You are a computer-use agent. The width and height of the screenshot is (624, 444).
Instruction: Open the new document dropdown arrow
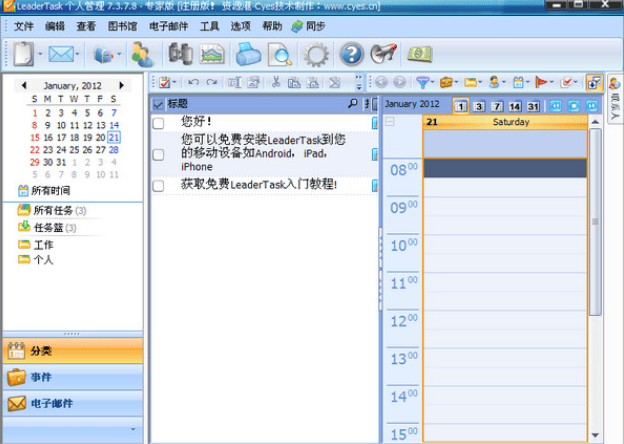[x=39, y=55]
